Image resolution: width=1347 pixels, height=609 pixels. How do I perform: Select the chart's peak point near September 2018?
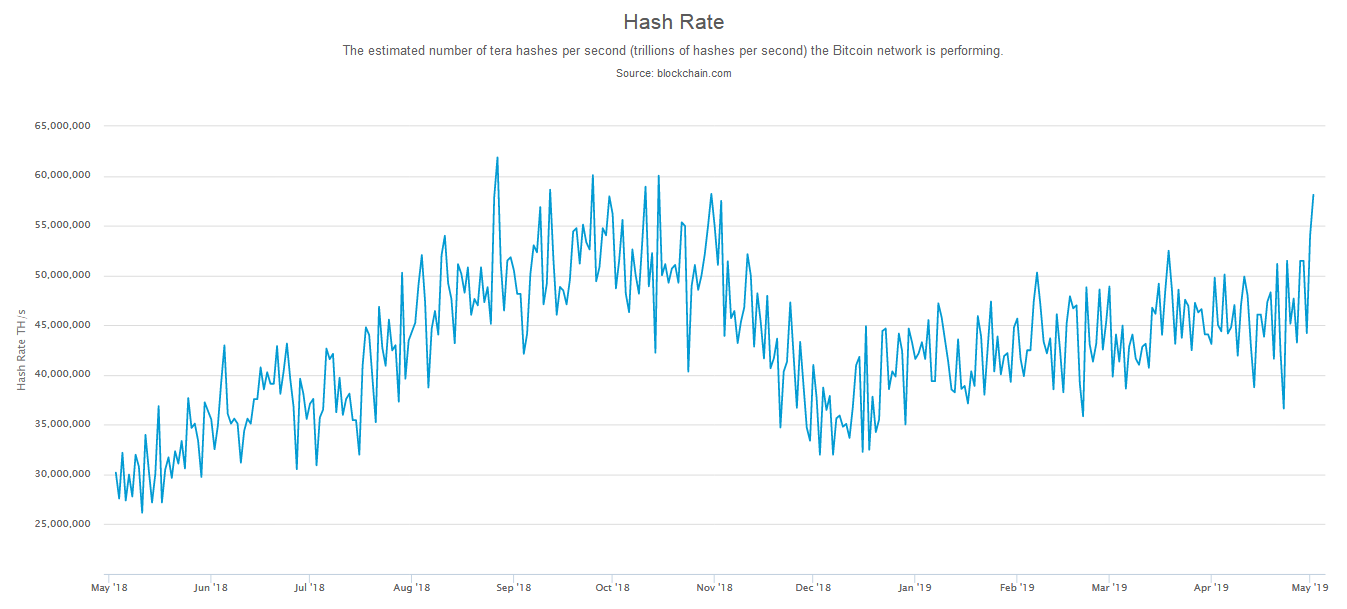498,156
